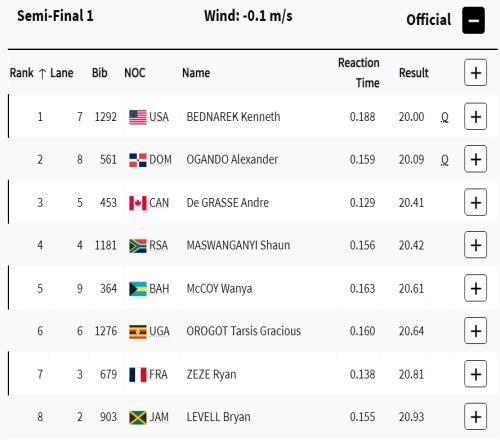This screenshot has width=500, height=440.
Task: Click the South Africa flag icon
Action: (138, 246)
